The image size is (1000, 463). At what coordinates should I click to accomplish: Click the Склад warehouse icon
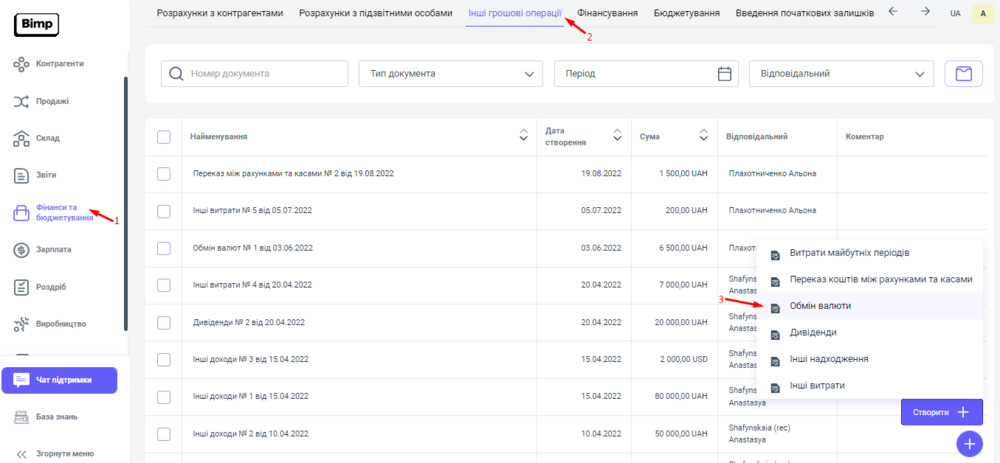click(21, 138)
